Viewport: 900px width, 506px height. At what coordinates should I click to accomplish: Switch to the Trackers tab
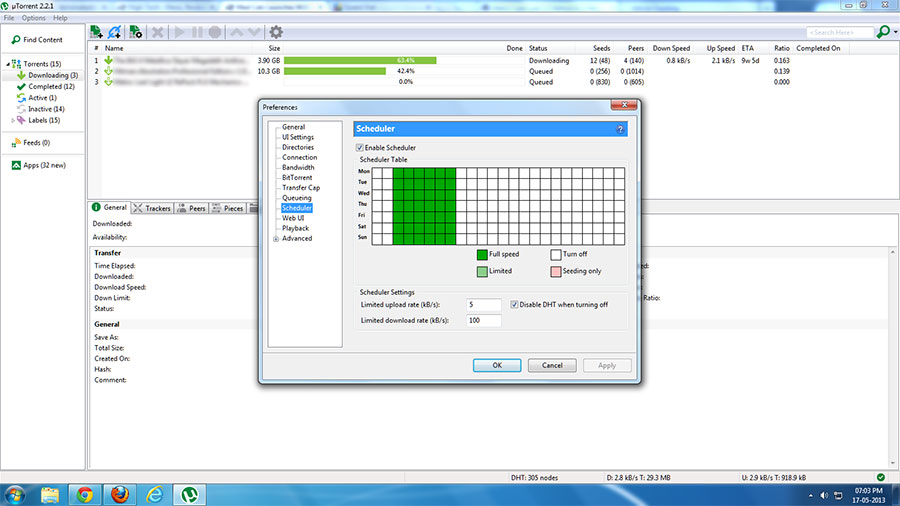152,208
